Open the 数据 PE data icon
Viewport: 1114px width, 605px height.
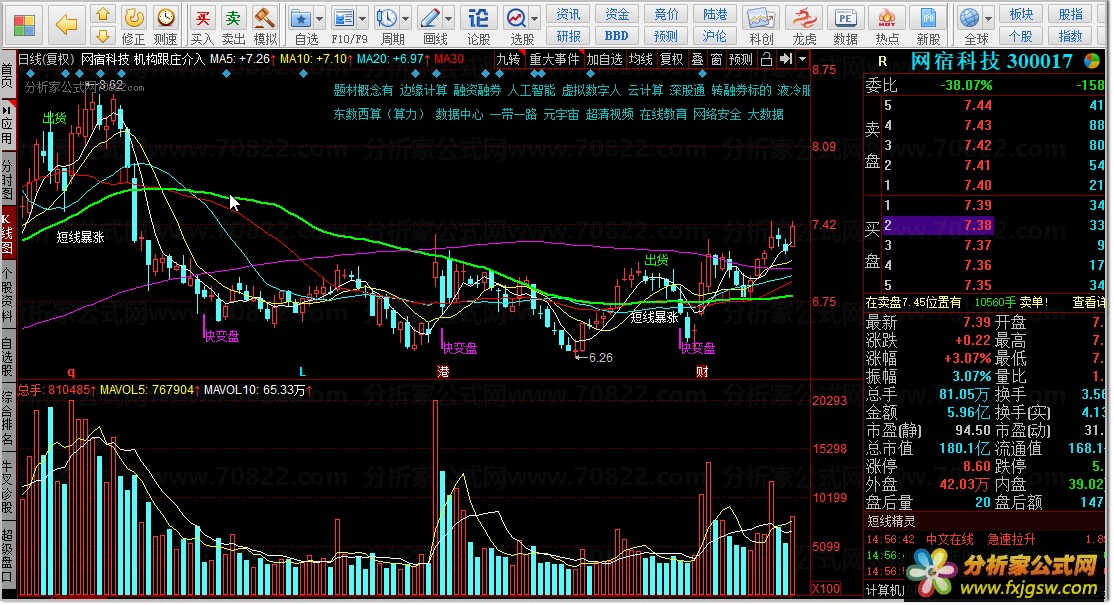coord(845,18)
